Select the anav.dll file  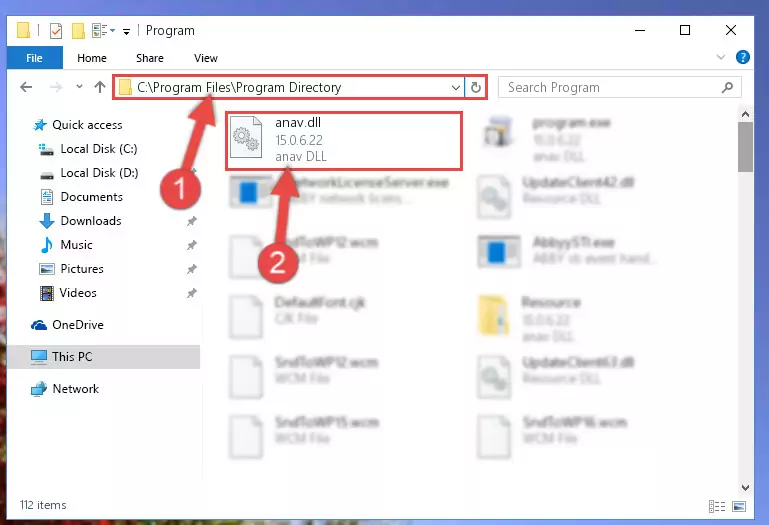click(x=344, y=140)
